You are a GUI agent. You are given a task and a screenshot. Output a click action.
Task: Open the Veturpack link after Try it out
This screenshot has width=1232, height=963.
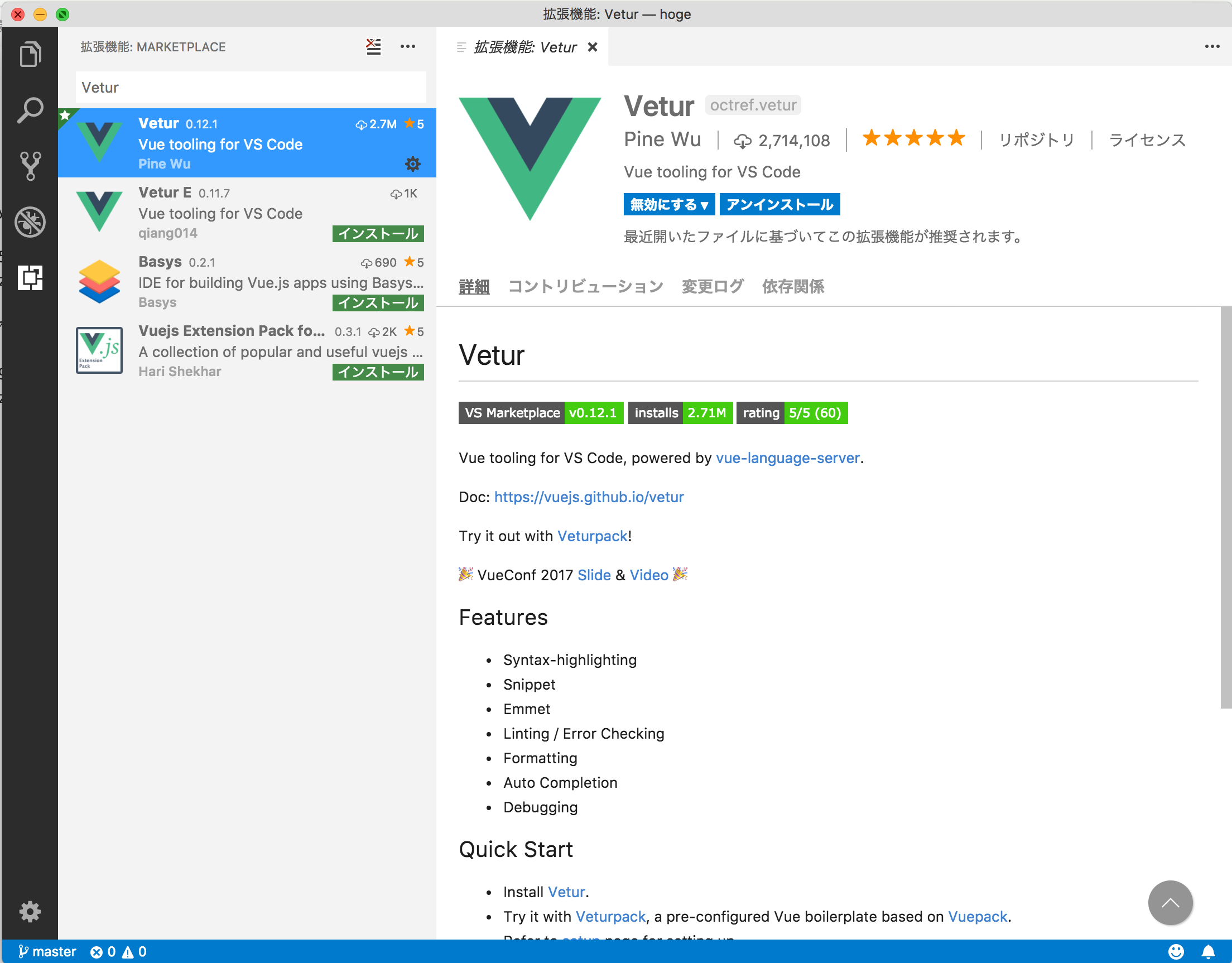click(x=593, y=536)
